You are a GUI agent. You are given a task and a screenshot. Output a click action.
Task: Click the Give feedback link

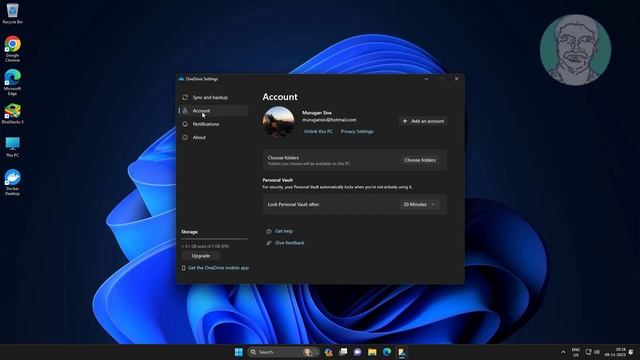289,243
